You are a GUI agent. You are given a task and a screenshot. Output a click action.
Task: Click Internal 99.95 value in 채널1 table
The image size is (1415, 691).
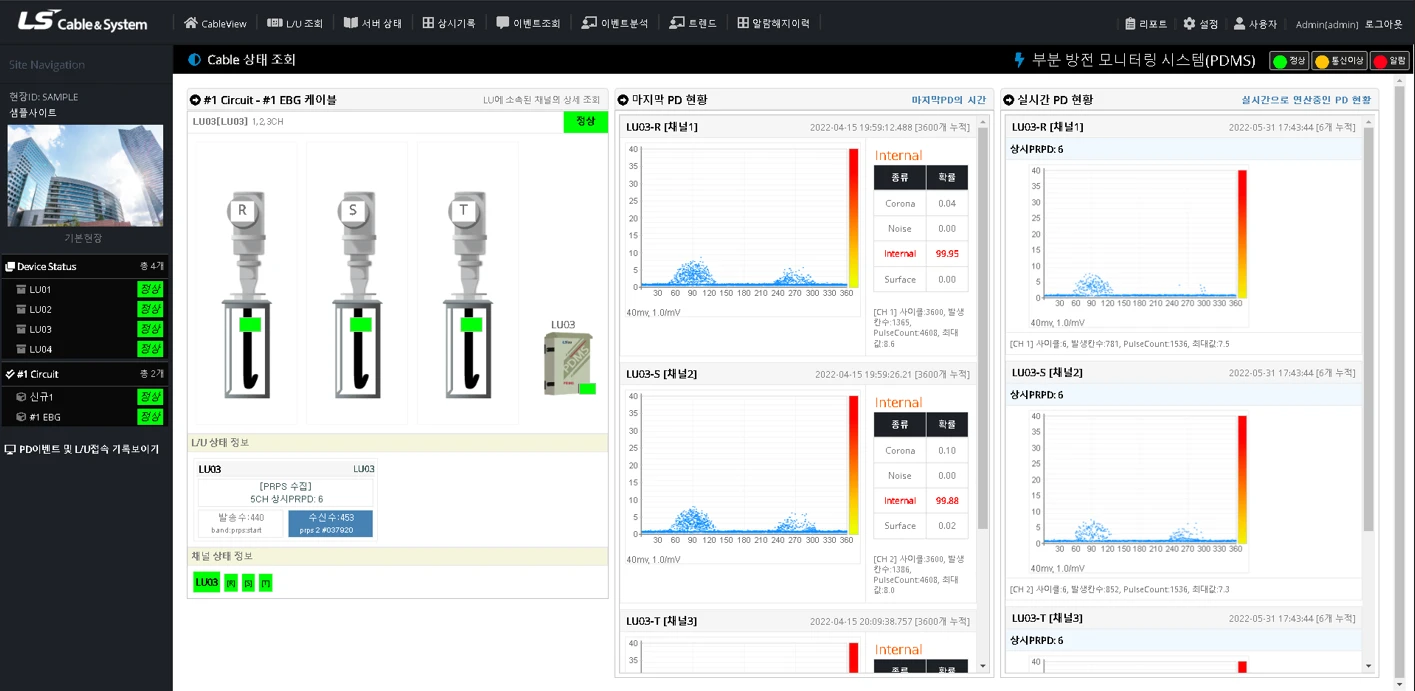(946, 254)
